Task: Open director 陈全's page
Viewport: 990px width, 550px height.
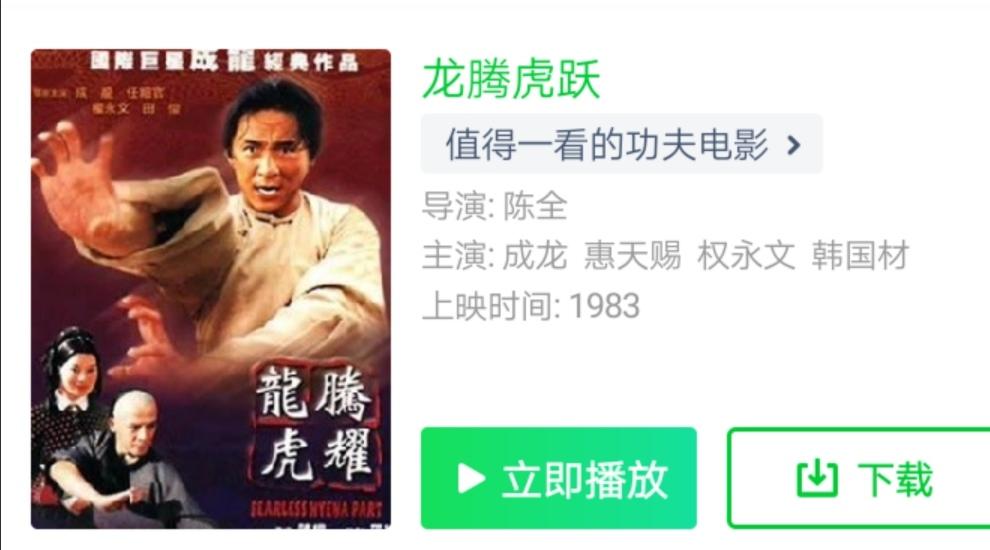Action: point(535,206)
